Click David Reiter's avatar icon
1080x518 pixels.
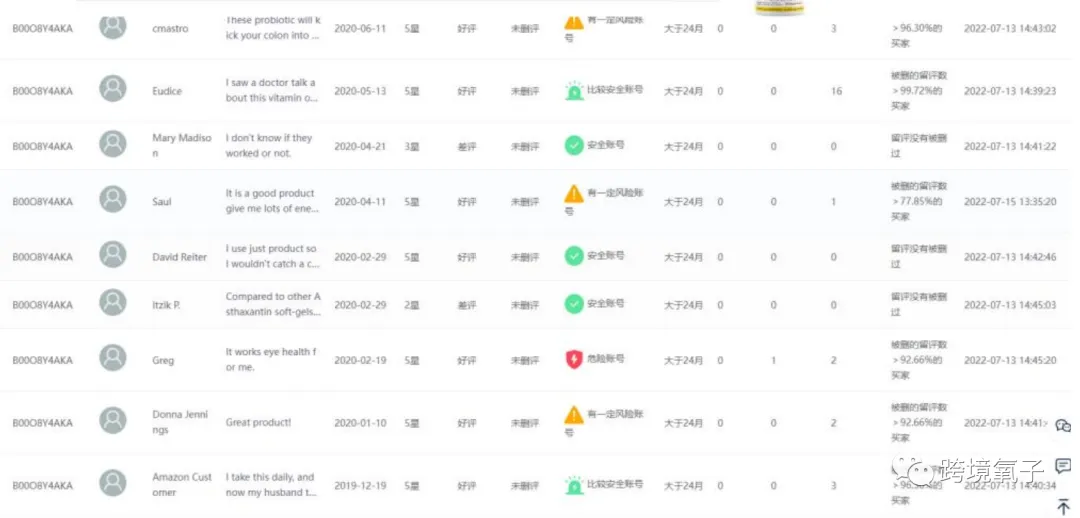tap(112, 254)
